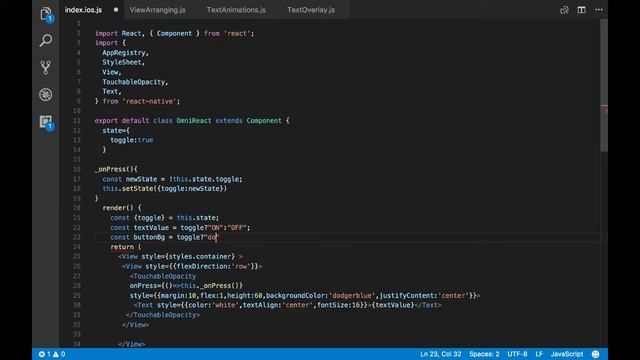640x360 pixels.
Task: Click '{textValue}' in the Text element
Action: (393, 305)
